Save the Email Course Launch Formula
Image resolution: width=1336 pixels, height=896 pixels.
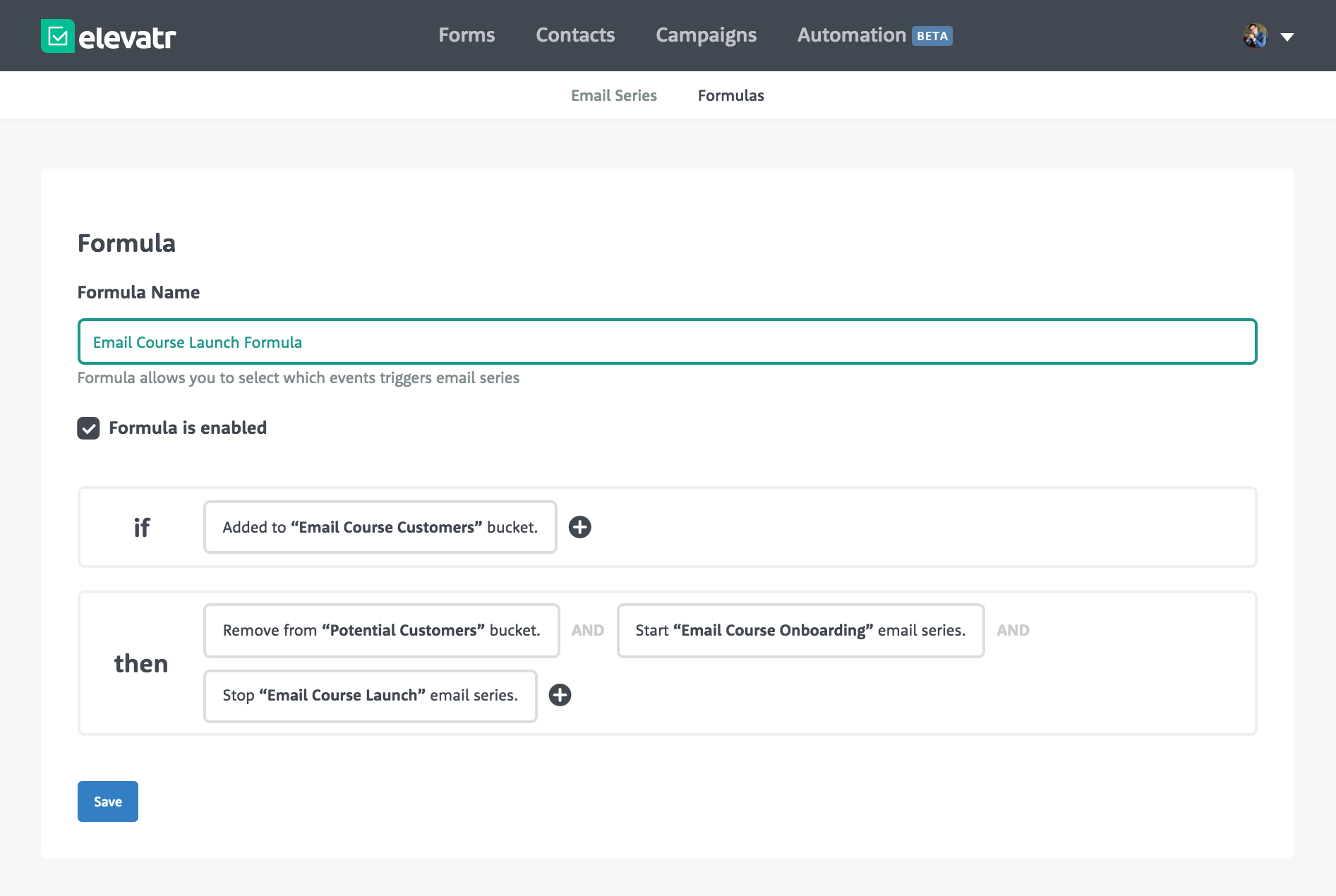click(107, 801)
